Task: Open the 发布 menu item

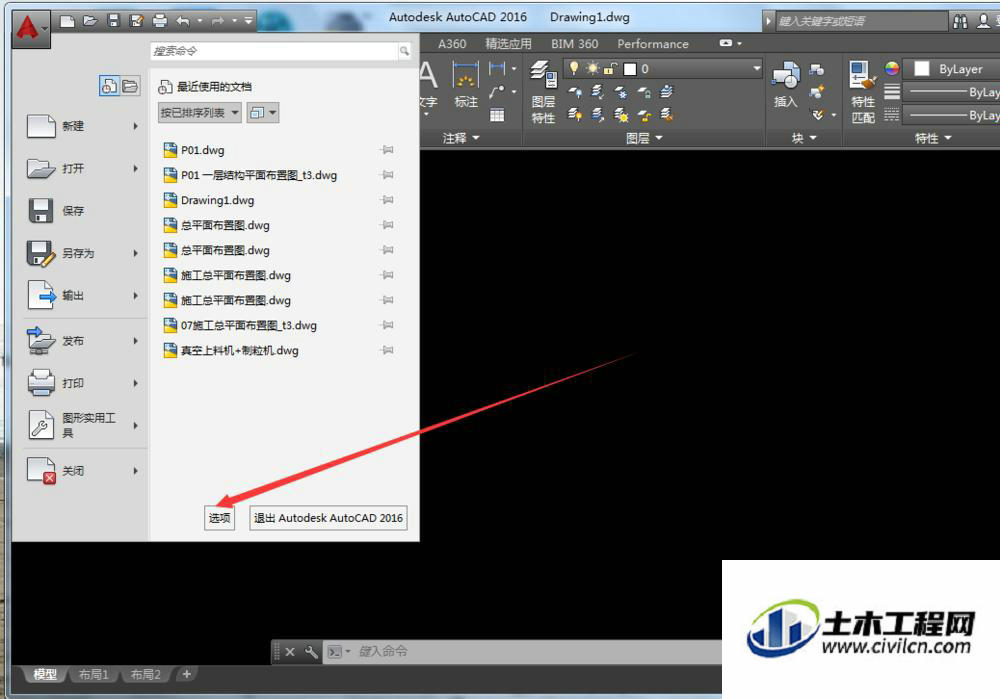Action: pos(82,341)
